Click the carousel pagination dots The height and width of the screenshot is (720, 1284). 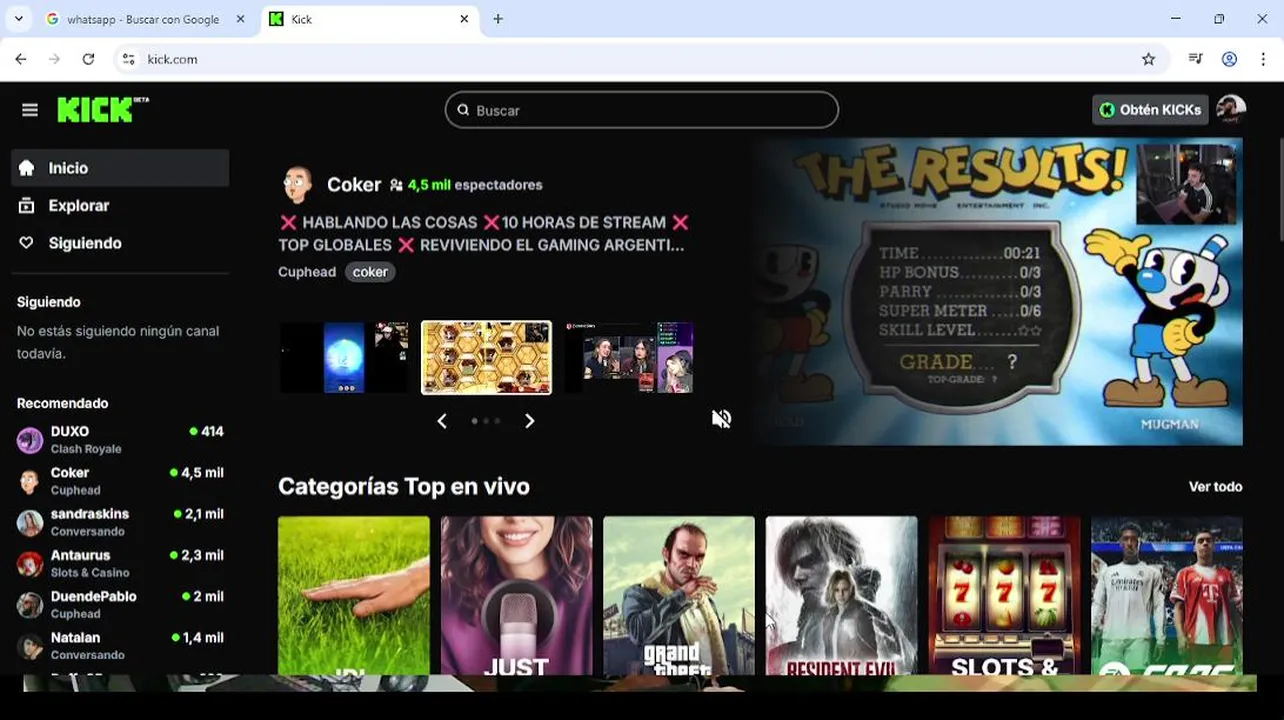(486, 421)
